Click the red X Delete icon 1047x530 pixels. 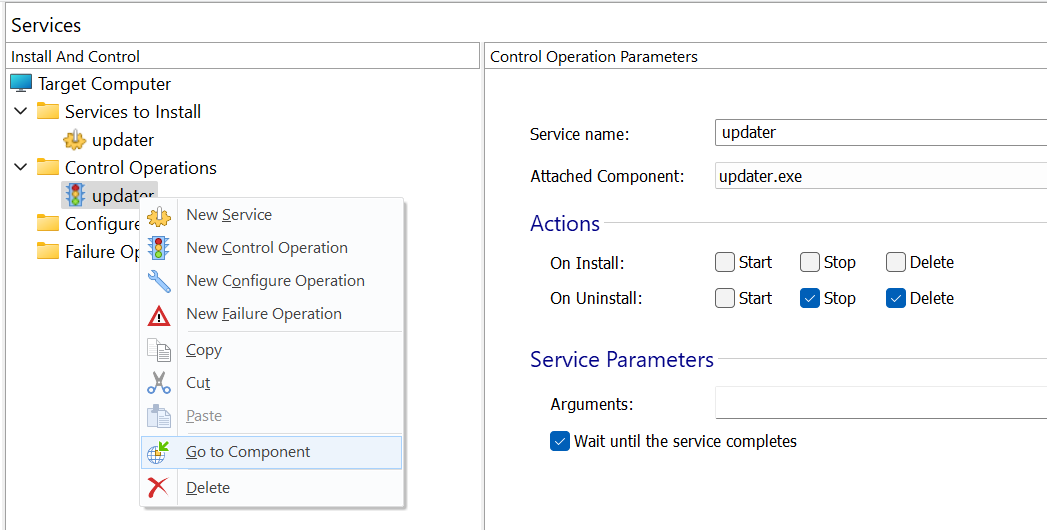(159, 488)
